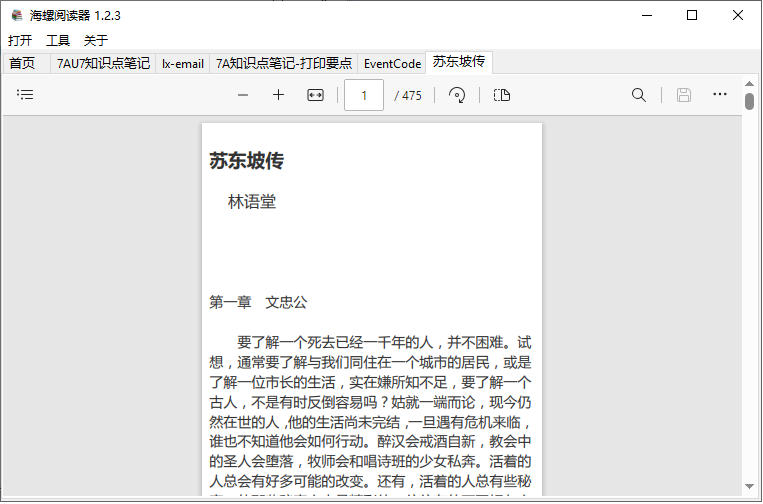Open the 工具 menu

pos(58,40)
